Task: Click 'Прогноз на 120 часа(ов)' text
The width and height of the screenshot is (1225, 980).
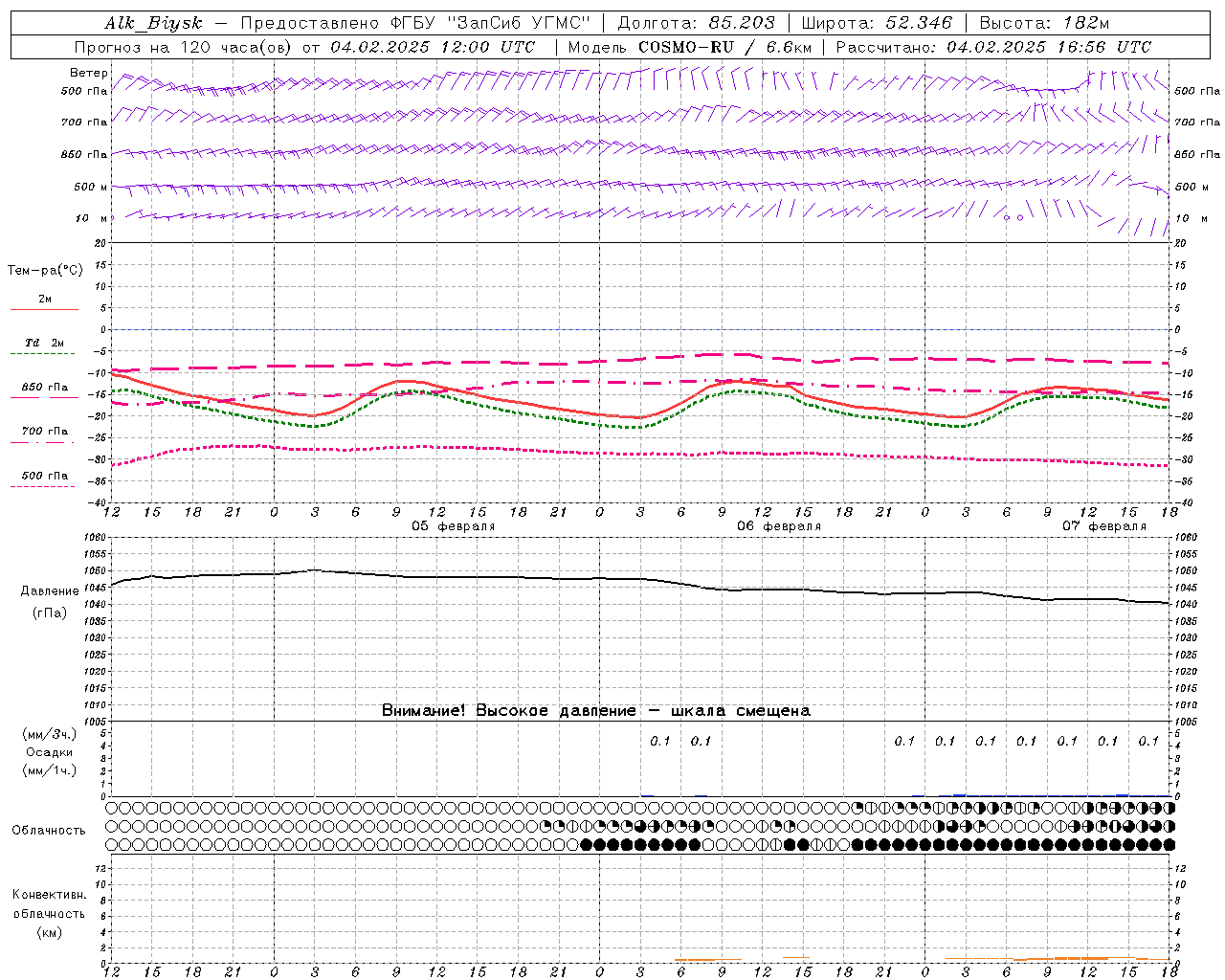Action: (x=184, y=47)
